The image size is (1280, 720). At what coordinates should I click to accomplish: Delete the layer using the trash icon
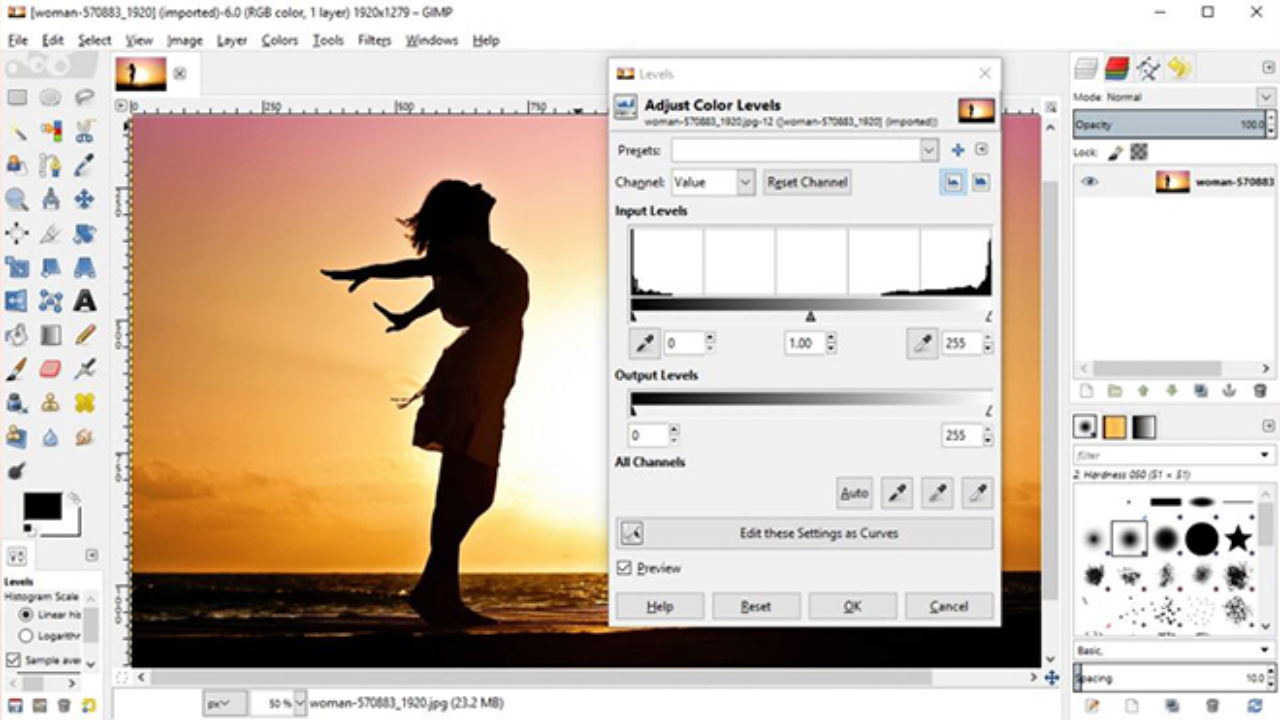[1260, 391]
